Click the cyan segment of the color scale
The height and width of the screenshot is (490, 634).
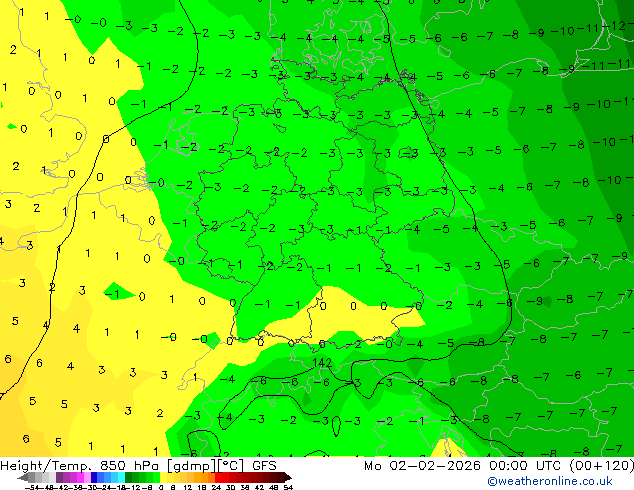coord(121,477)
